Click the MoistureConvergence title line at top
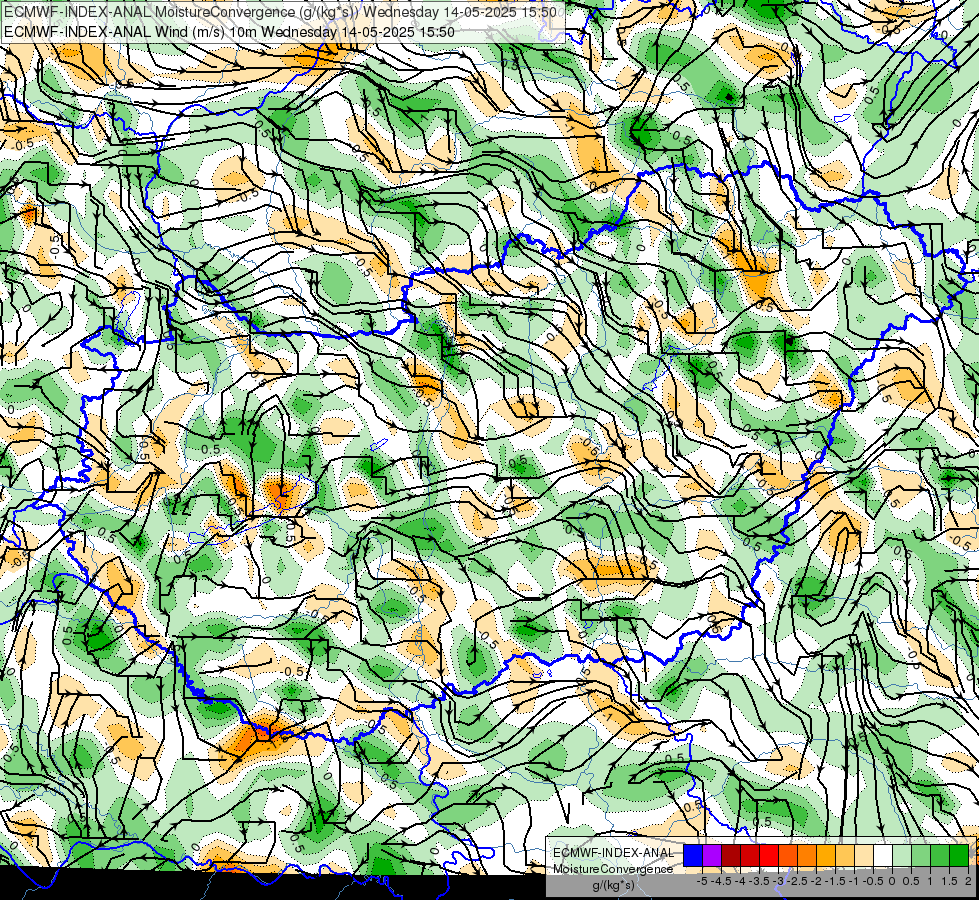Image resolution: width=979 pixels, height=900 pixels. 280,12
